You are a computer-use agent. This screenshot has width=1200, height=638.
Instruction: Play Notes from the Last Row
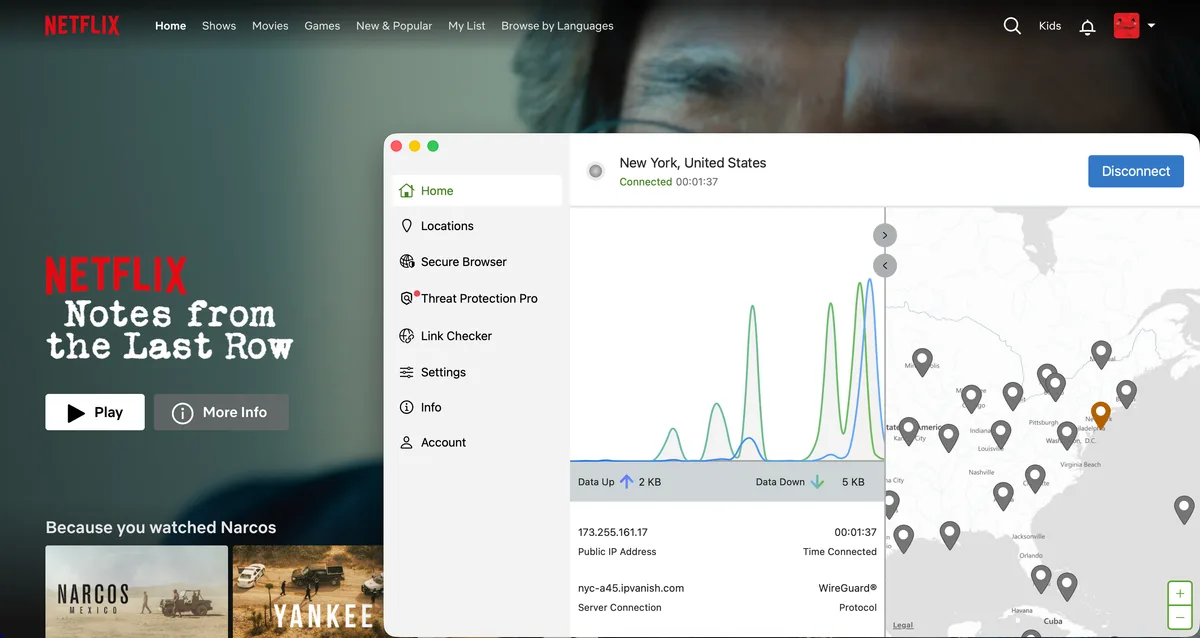click(x=95, y=412)
